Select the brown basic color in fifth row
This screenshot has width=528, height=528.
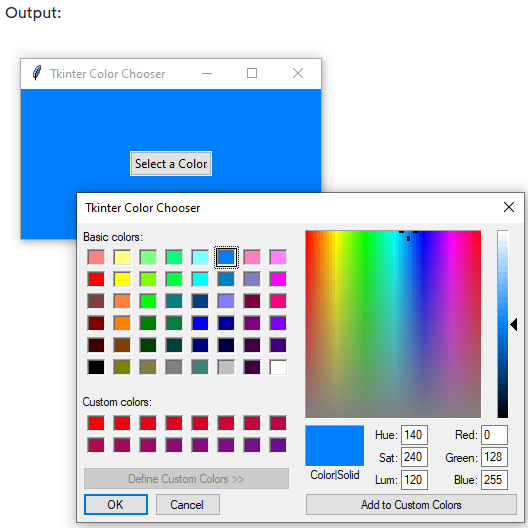122,345
